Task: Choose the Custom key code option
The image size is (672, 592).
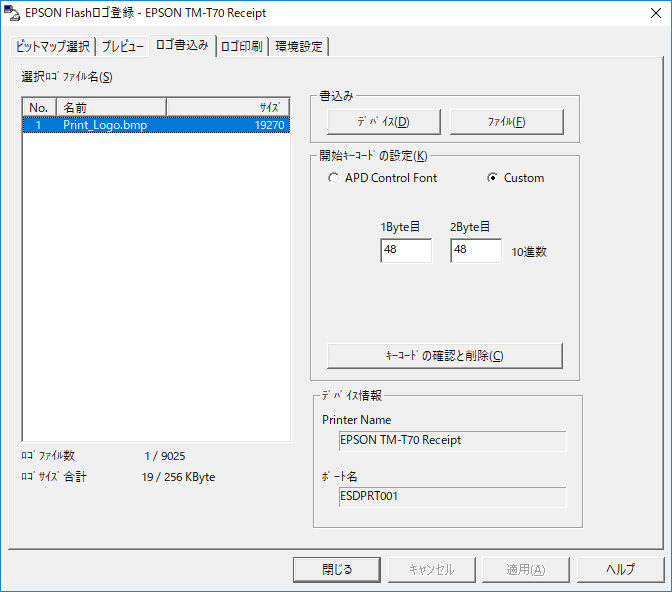Action: (492, 178)
